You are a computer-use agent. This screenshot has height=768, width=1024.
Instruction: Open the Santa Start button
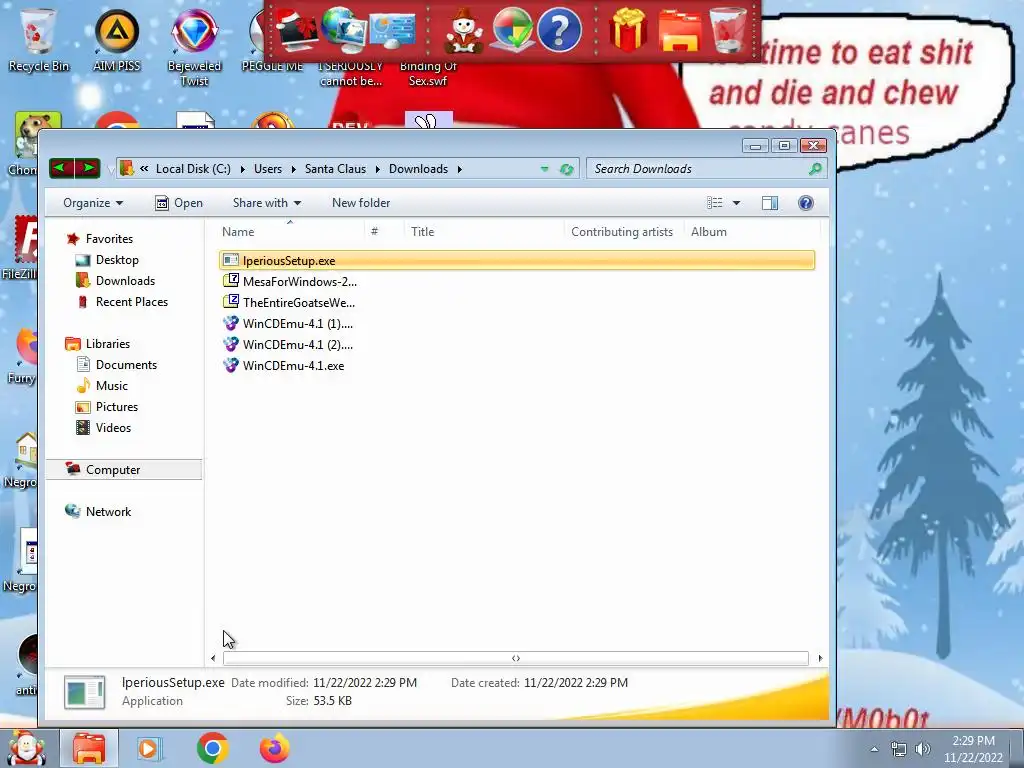pos(27,748)
